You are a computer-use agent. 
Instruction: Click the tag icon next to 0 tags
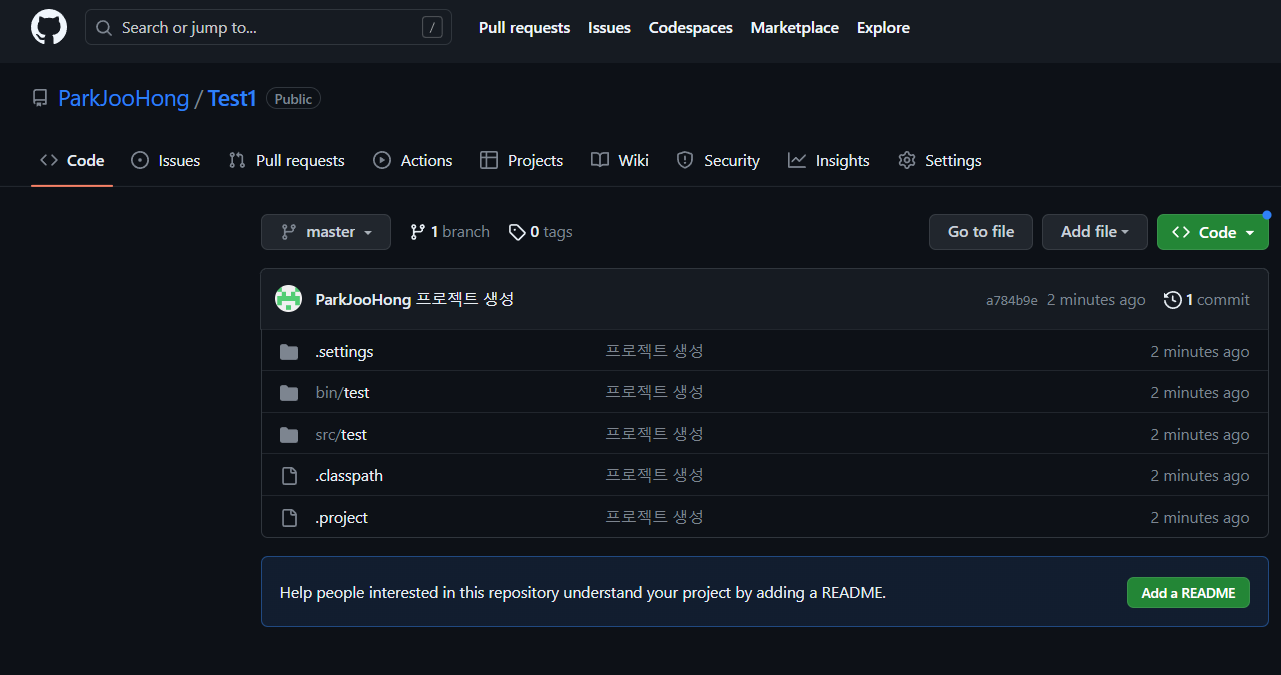click(x=517, y=232)
